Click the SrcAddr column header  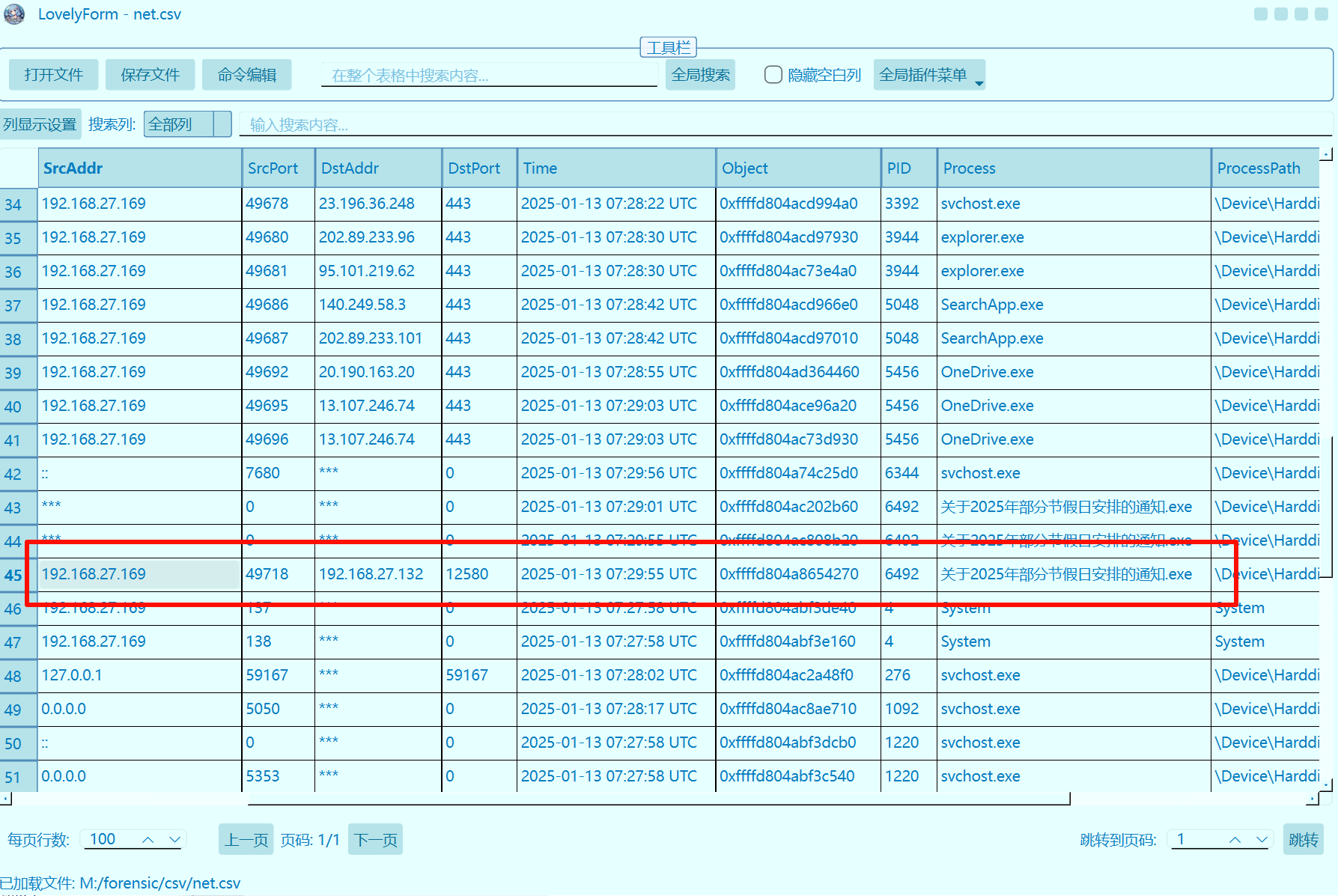click(139, 168)
